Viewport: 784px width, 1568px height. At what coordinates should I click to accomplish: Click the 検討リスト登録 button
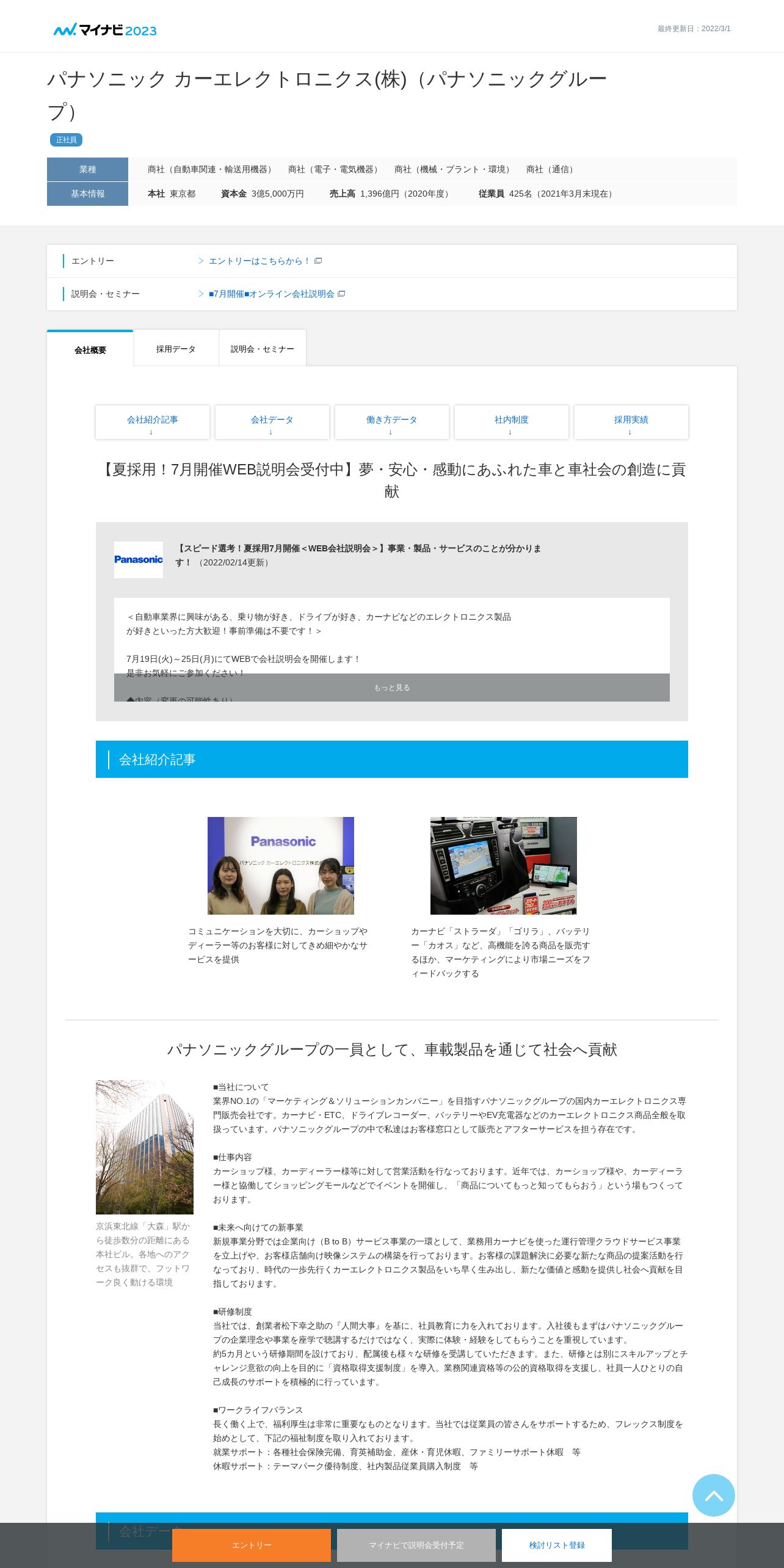pos(557,1545)
